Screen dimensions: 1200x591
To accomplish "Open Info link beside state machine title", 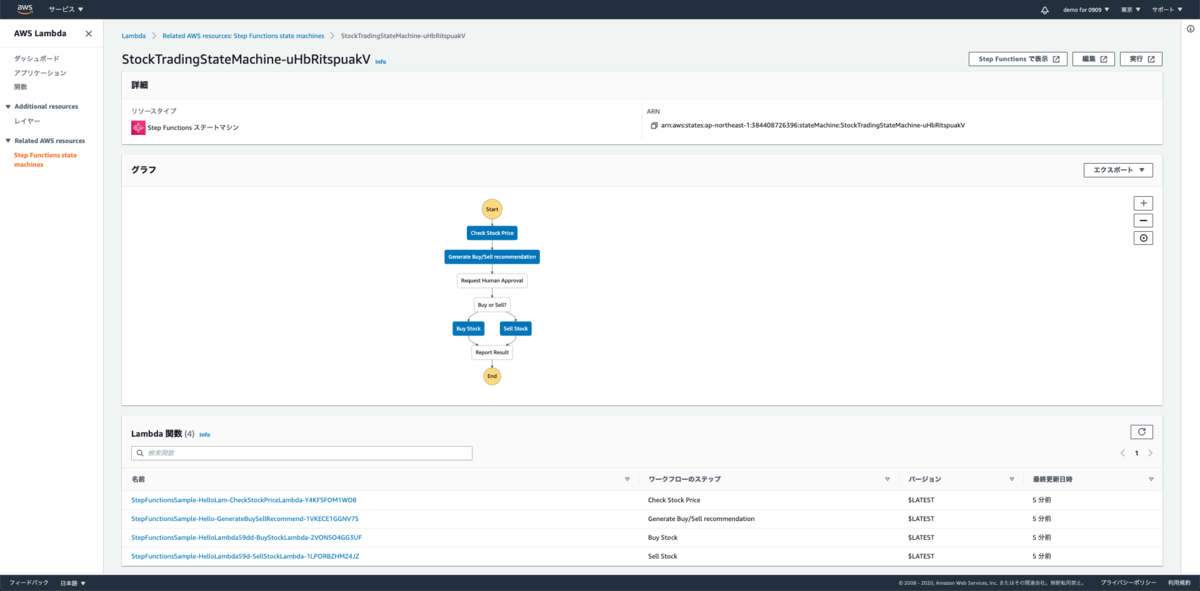I will (x=381, y=61).
